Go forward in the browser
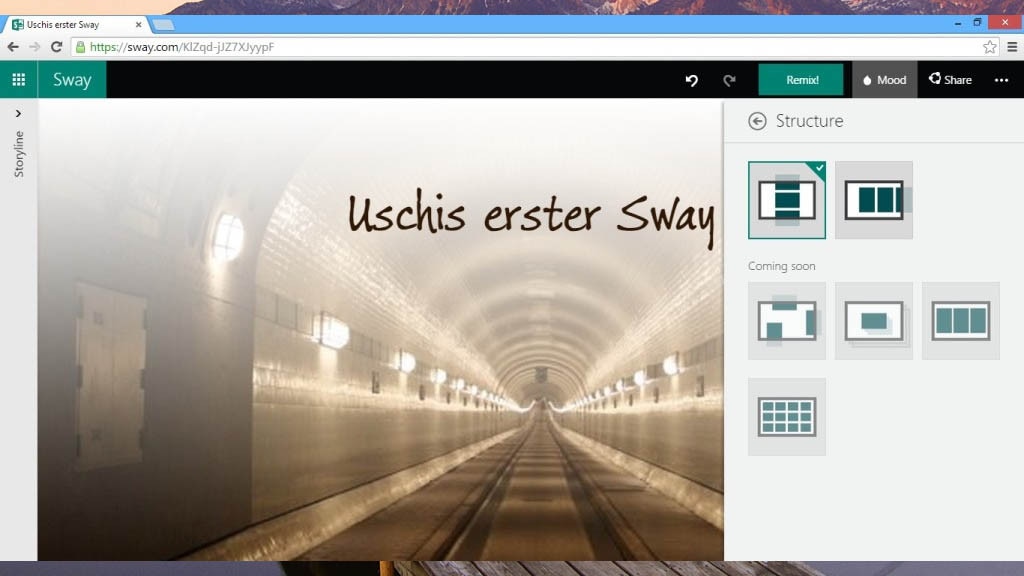This screenshot has width=1024, height=576. [x=35, y=47]
